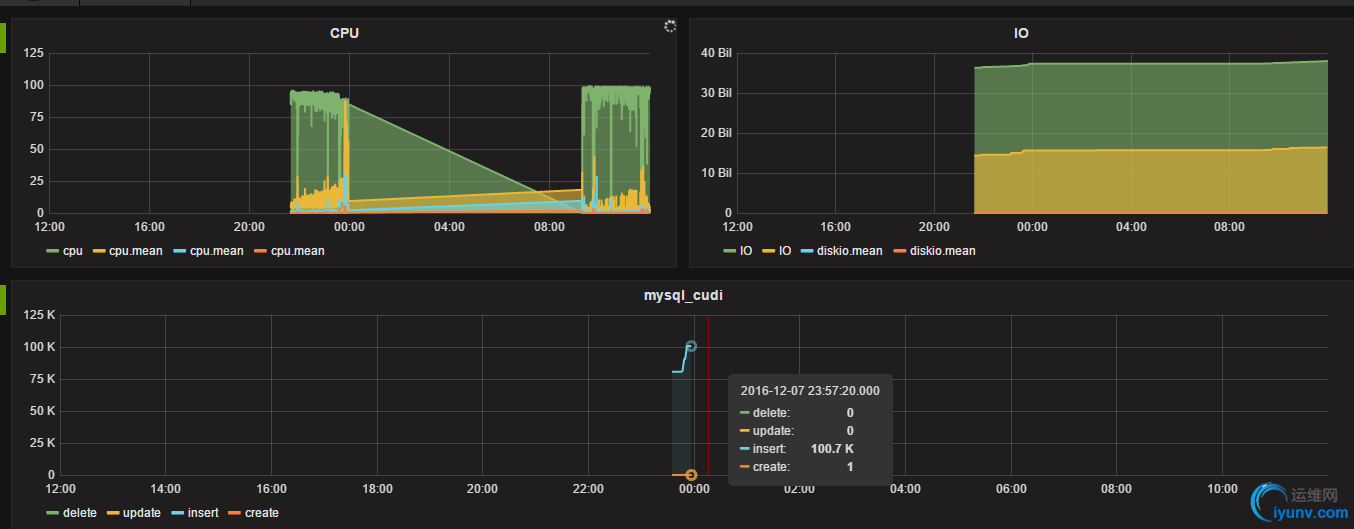Toggle the blue cpu.mean legend label
This screenshot has height=529, width=1354.
point(216,251)
